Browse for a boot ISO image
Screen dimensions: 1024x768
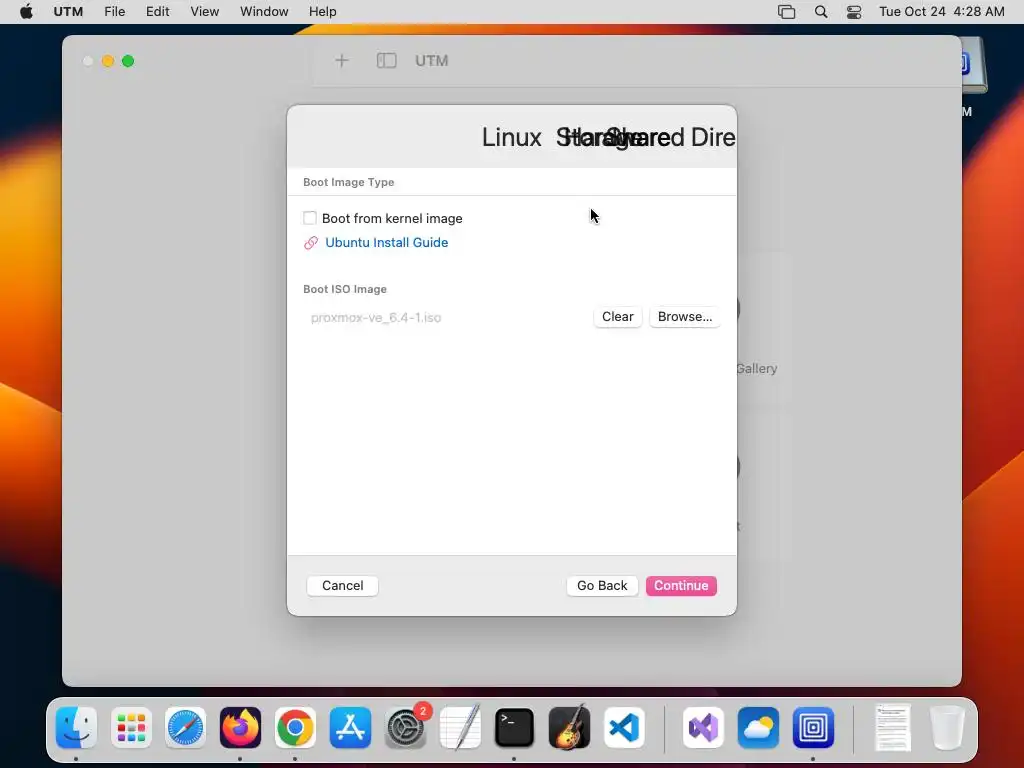pos(684,317)
